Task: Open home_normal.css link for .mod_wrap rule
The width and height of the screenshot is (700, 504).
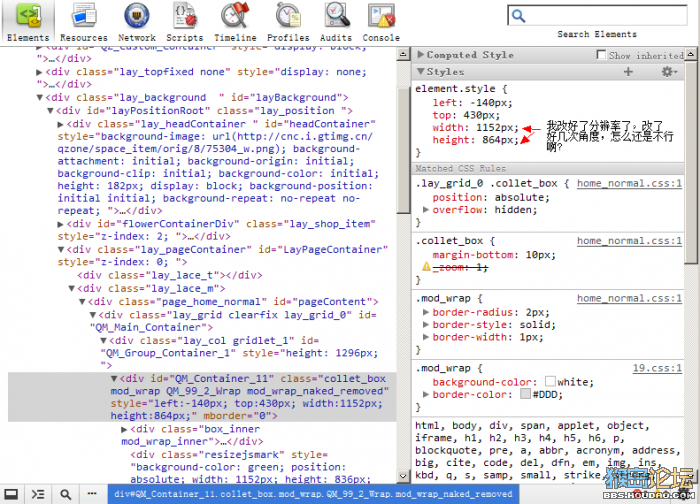Action: click(629, 298)
